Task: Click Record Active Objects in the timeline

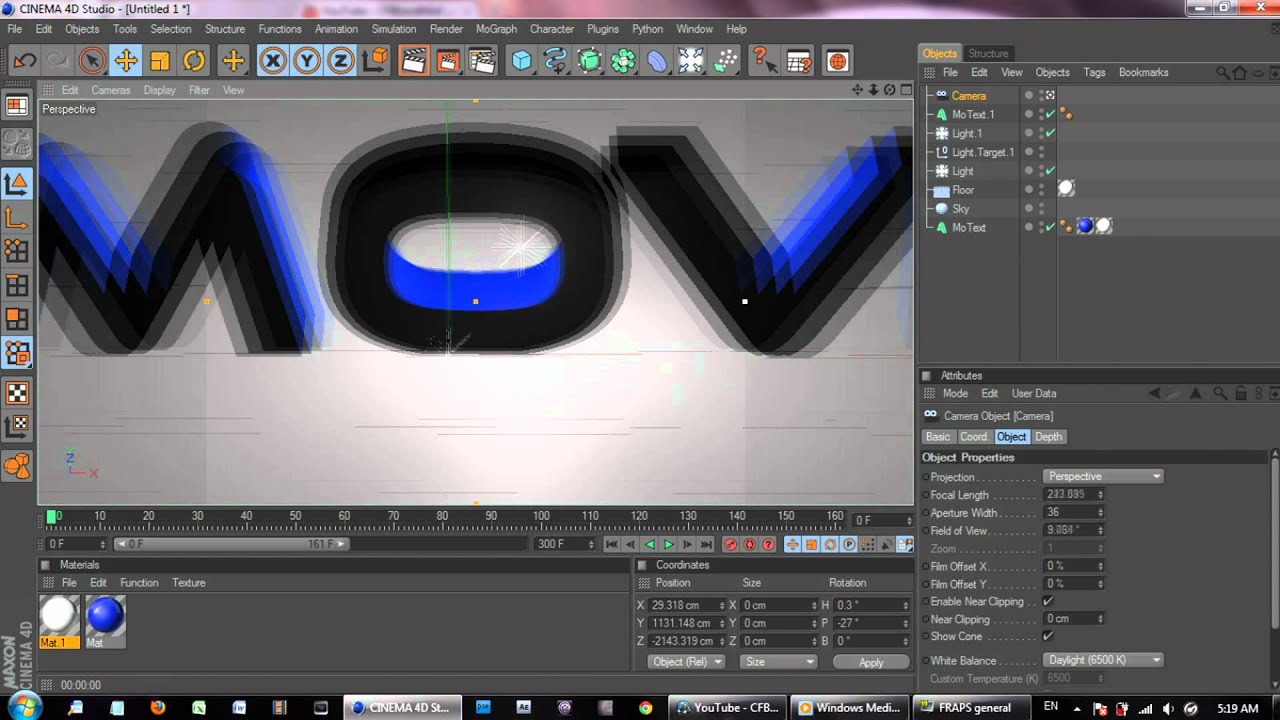Action: coord(731,545)
